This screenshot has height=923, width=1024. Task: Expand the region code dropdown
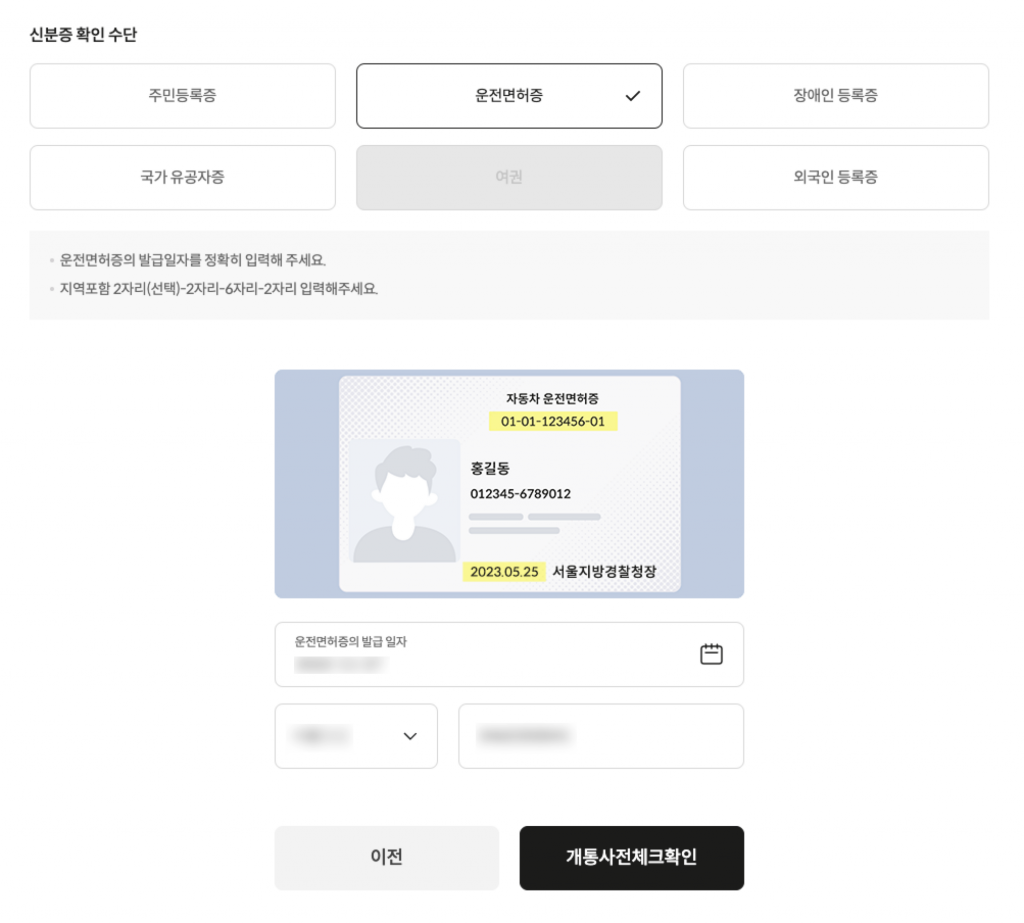[x=356, y=736]
